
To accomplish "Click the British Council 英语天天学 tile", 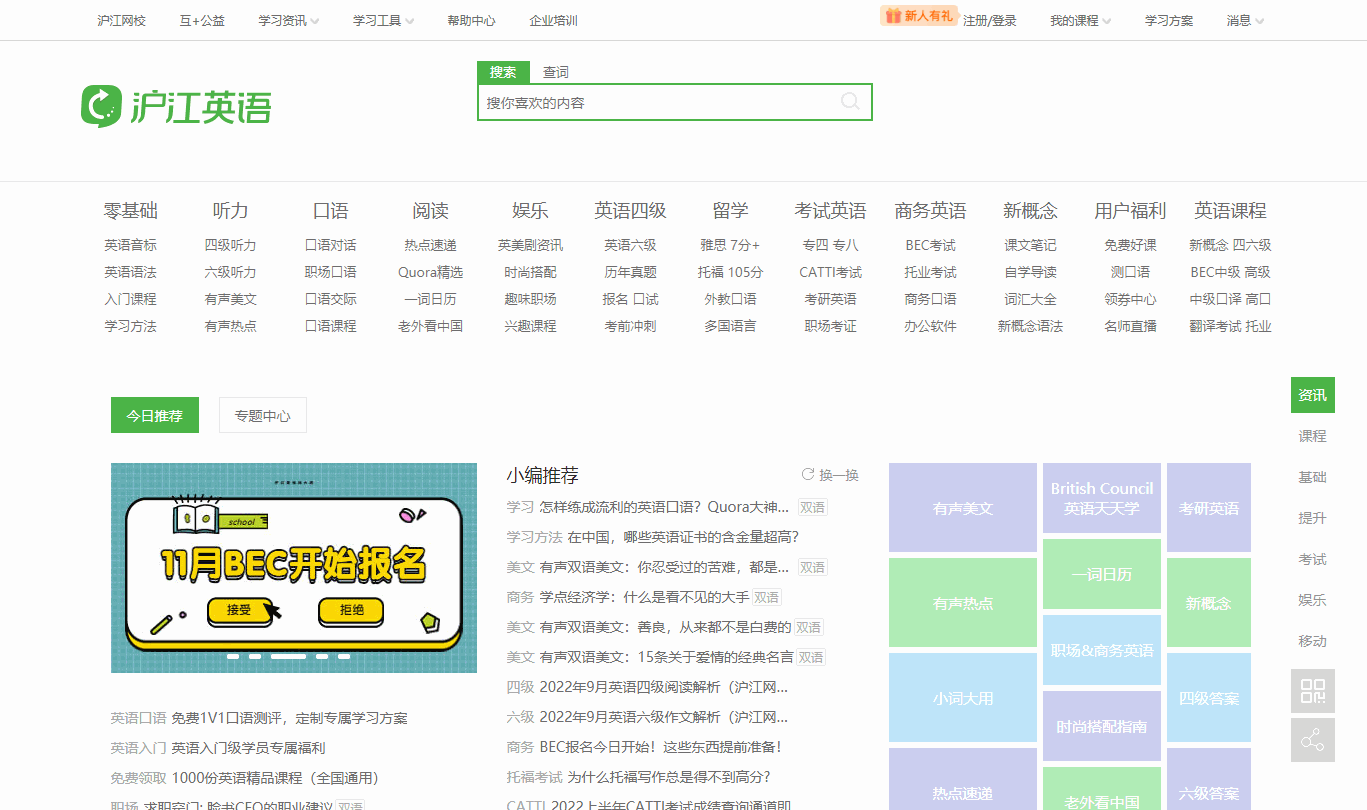I will 1102,498.
